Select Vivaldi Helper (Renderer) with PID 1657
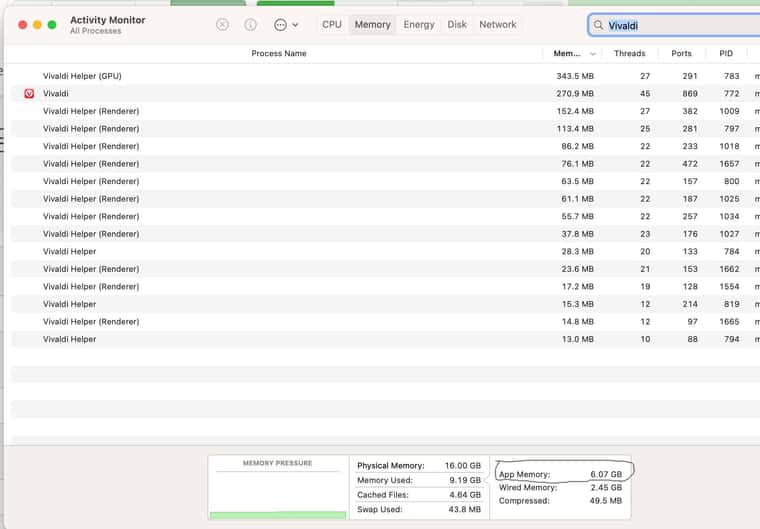The height and width of the screenshot is (529, 760). click(385, 164)
